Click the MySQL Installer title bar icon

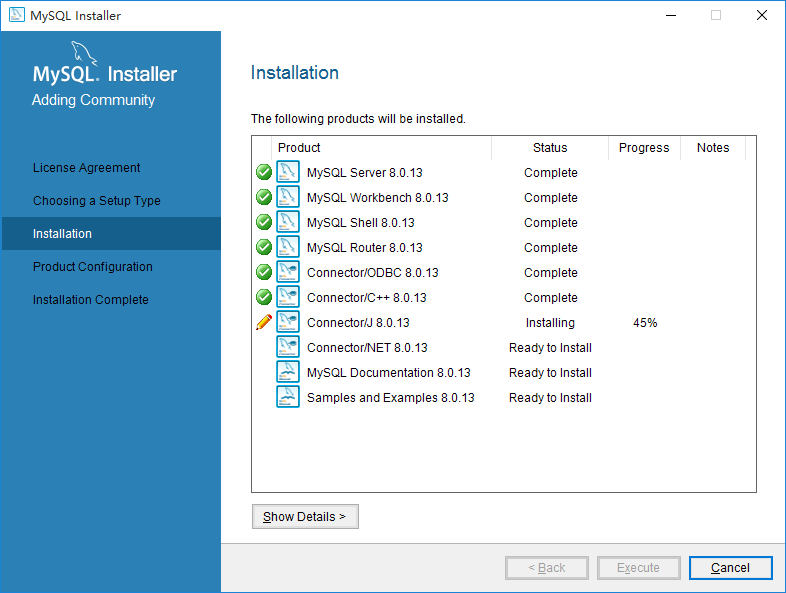pos(17,15)
